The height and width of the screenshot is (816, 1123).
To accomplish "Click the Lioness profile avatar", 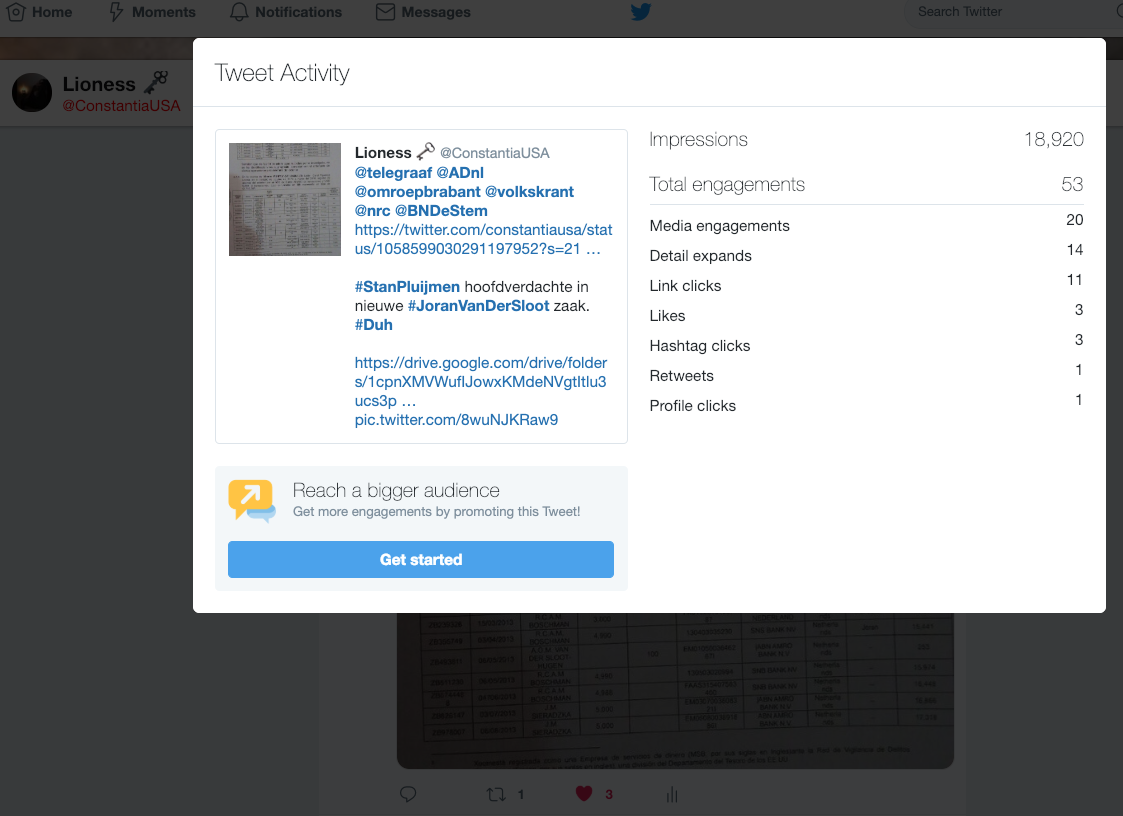I will pyautogui.click(x=32, y=93).
